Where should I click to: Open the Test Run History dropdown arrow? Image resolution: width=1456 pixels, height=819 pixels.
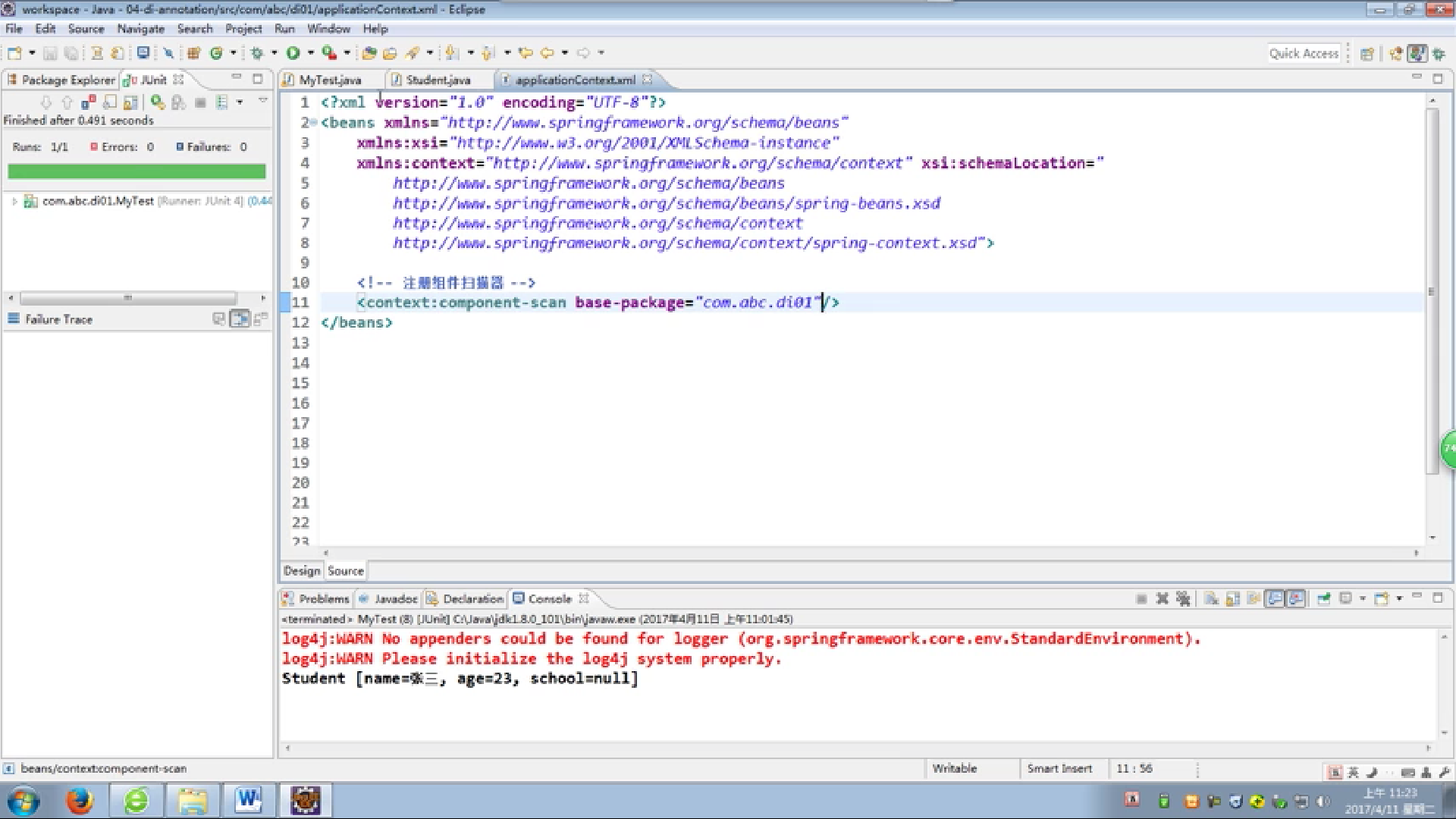240,102
